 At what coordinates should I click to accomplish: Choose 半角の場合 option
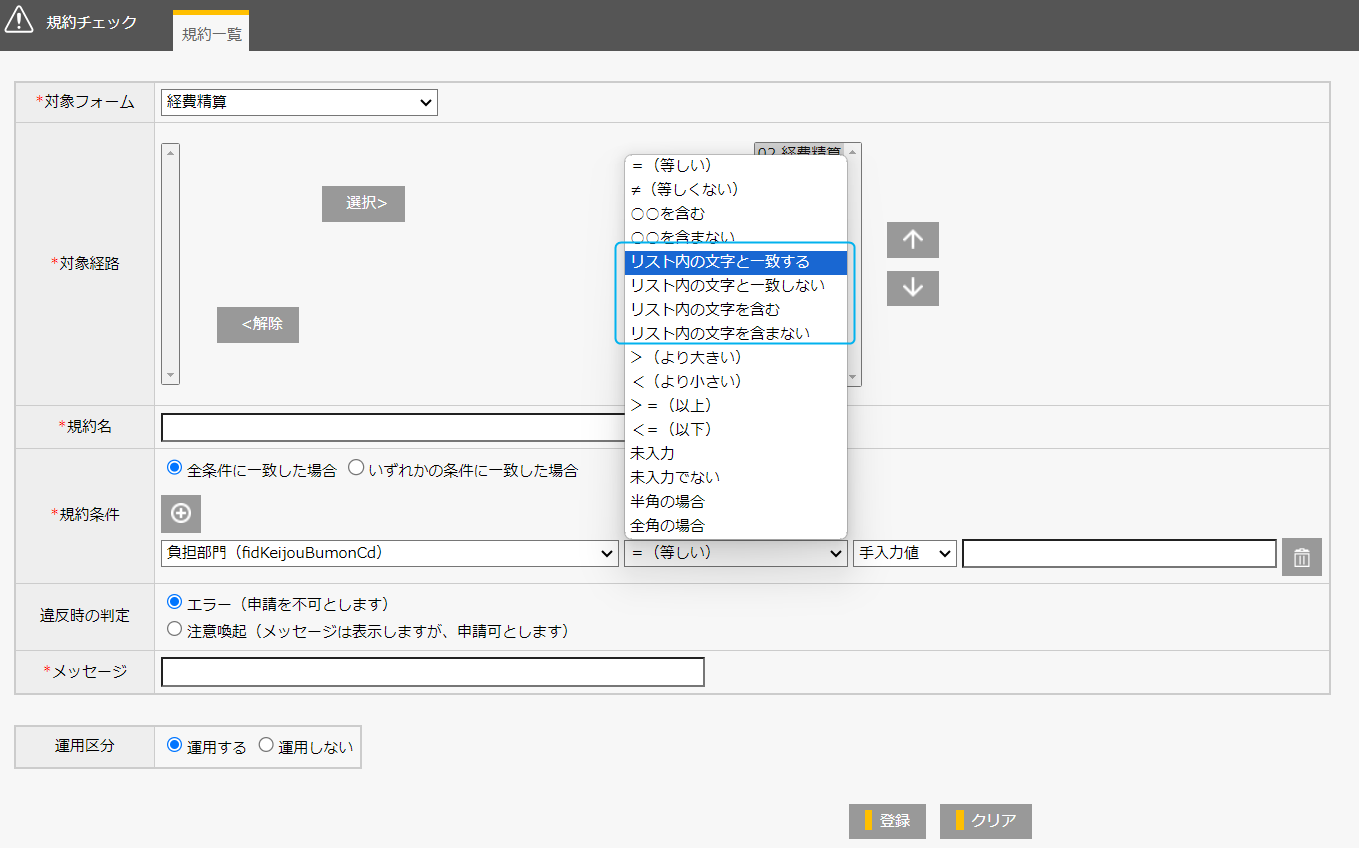tap(735, 501)
